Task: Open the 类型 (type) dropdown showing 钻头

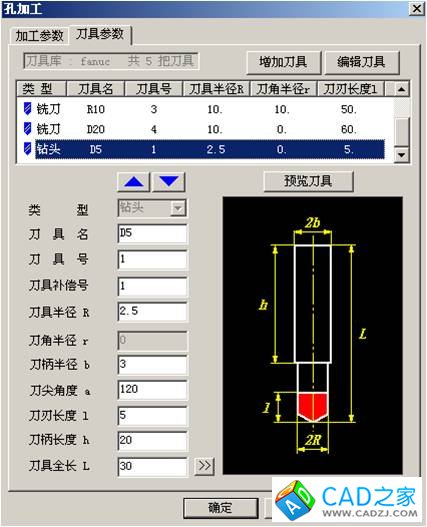Action: tap(152, 208)
